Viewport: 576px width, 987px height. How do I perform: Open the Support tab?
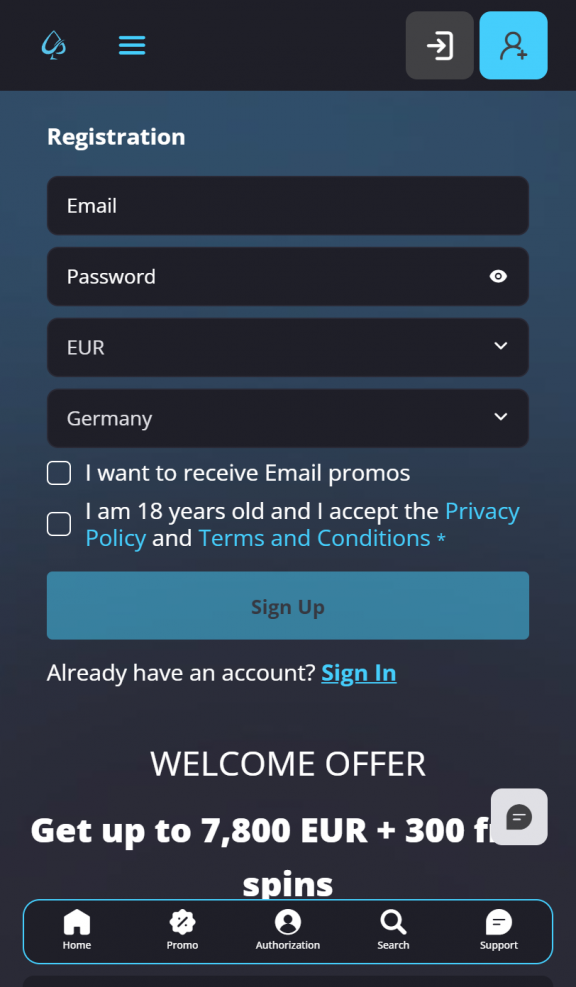[499, 930]
